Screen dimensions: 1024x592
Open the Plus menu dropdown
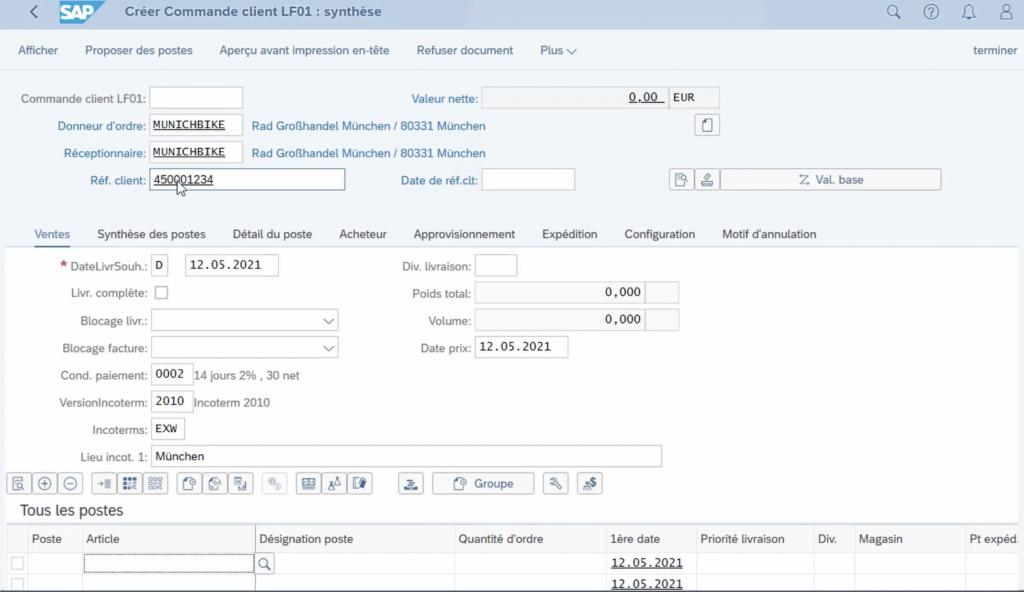click(558, 50)
